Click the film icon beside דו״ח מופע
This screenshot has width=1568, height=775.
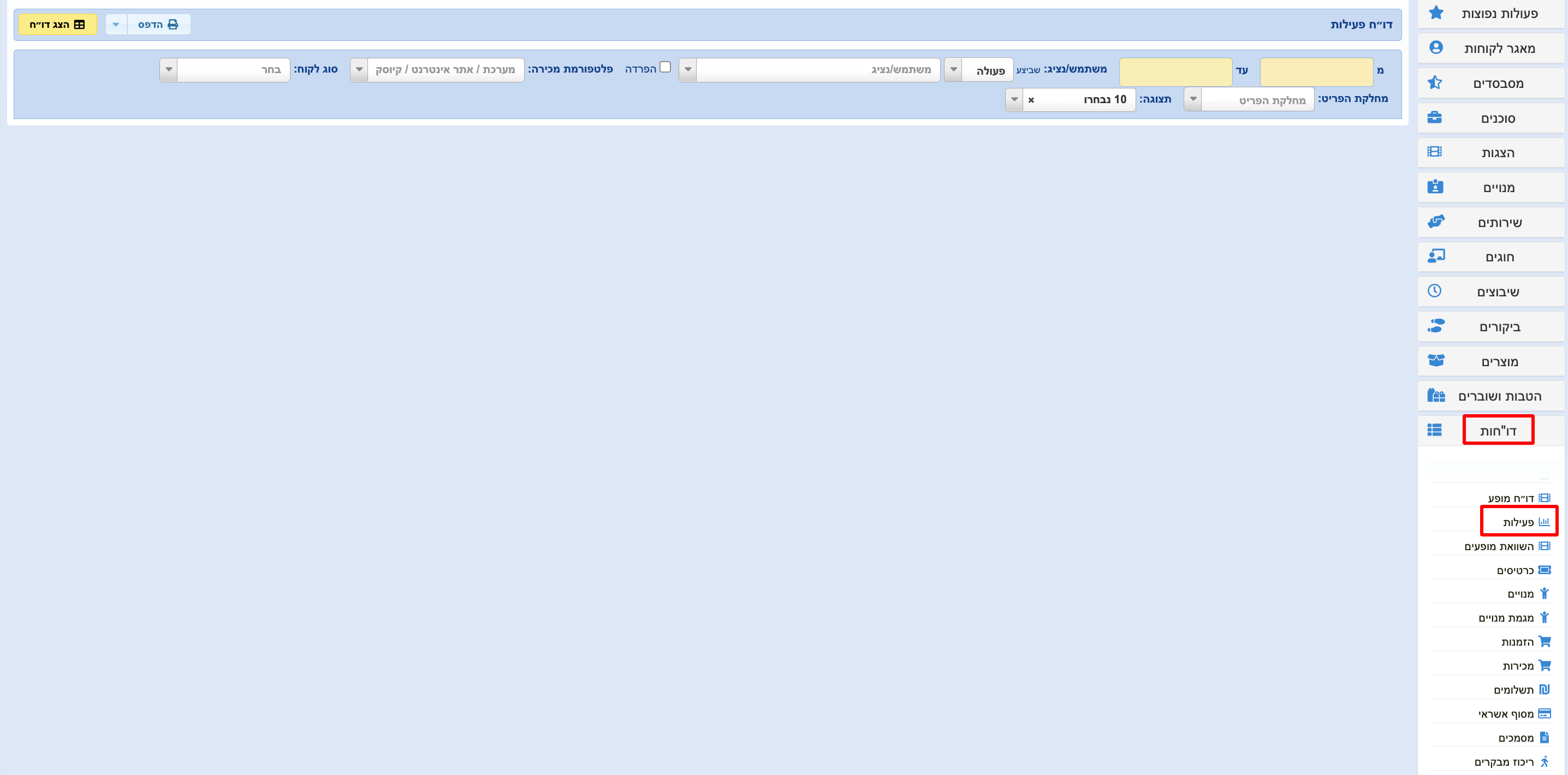(1545, 498)
